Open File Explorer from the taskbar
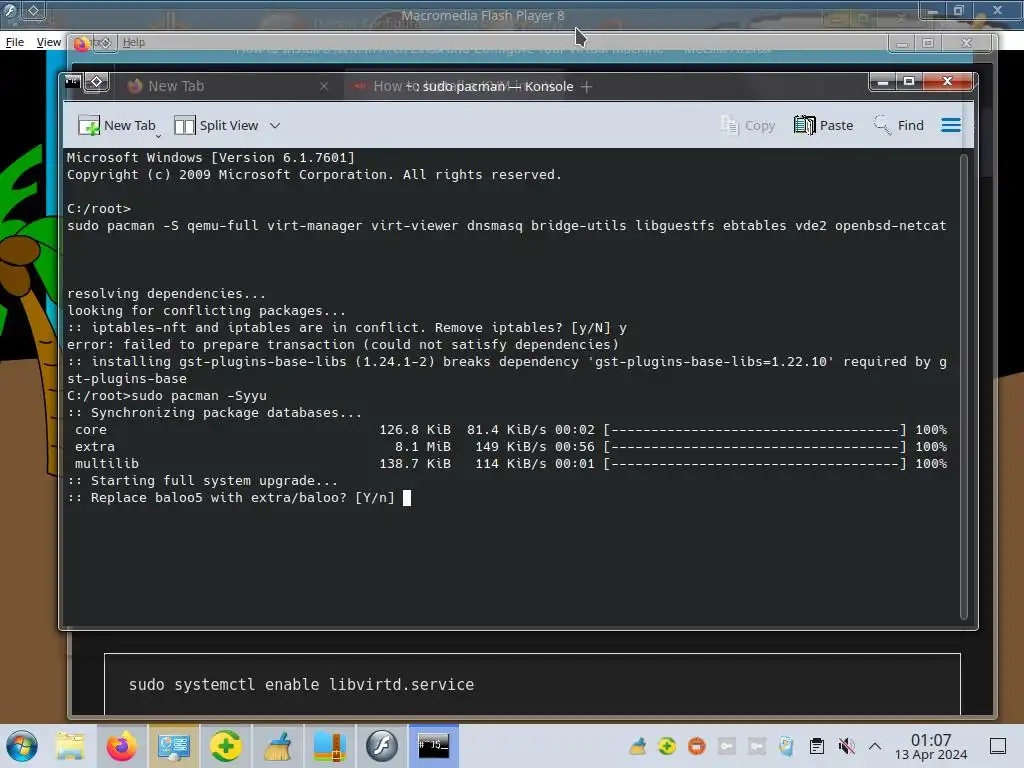Image resolution: width=1024 pixels, height=768 pixels. pyautogui.click(x=70, y=746)
